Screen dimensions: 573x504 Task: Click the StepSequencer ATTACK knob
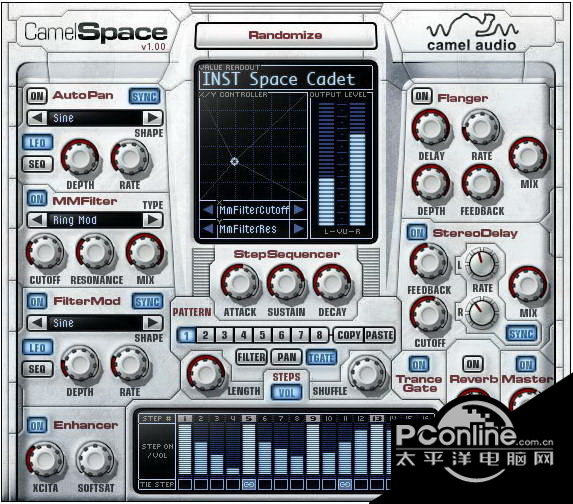coord(240,283)
